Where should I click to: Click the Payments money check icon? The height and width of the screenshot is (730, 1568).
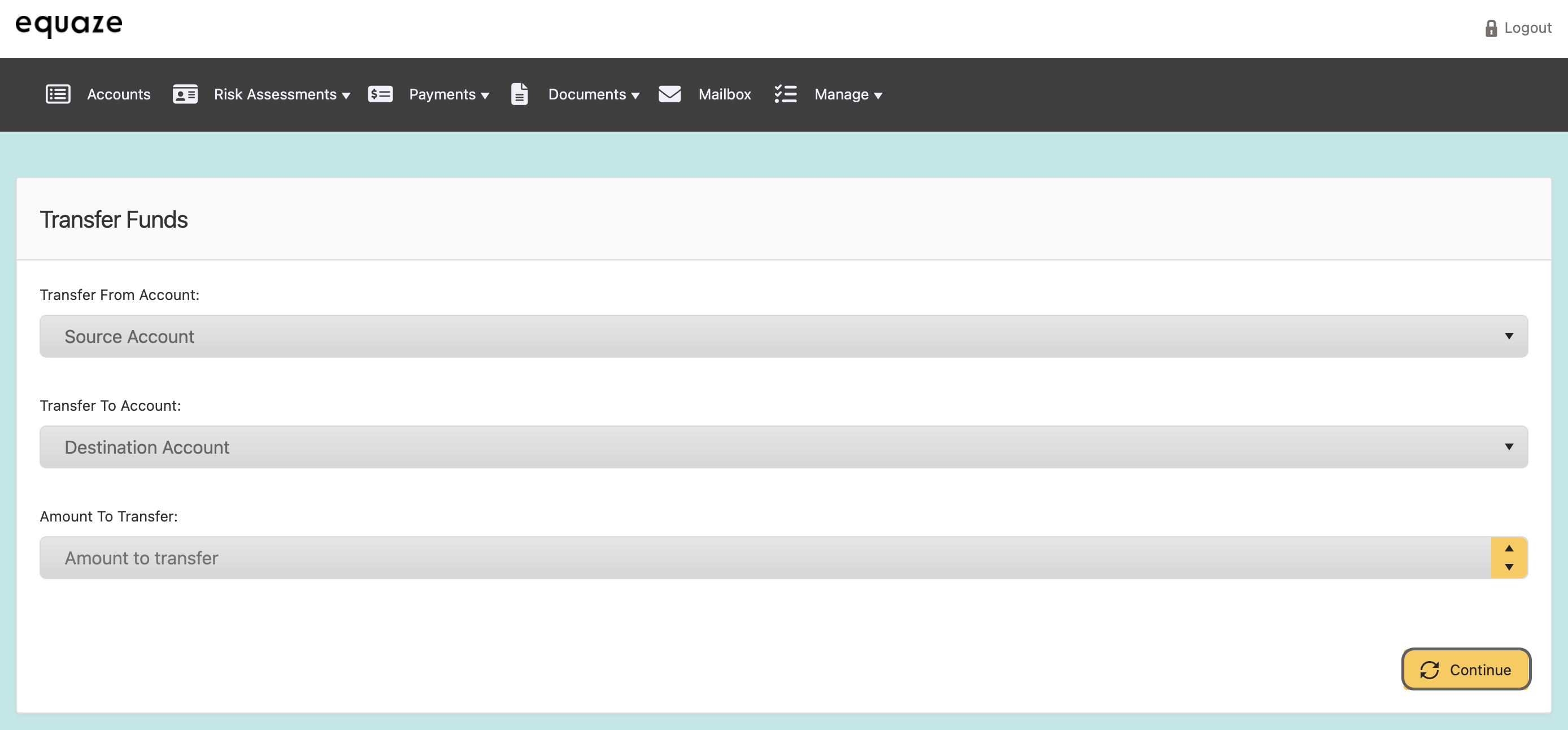tap(381, 94)
